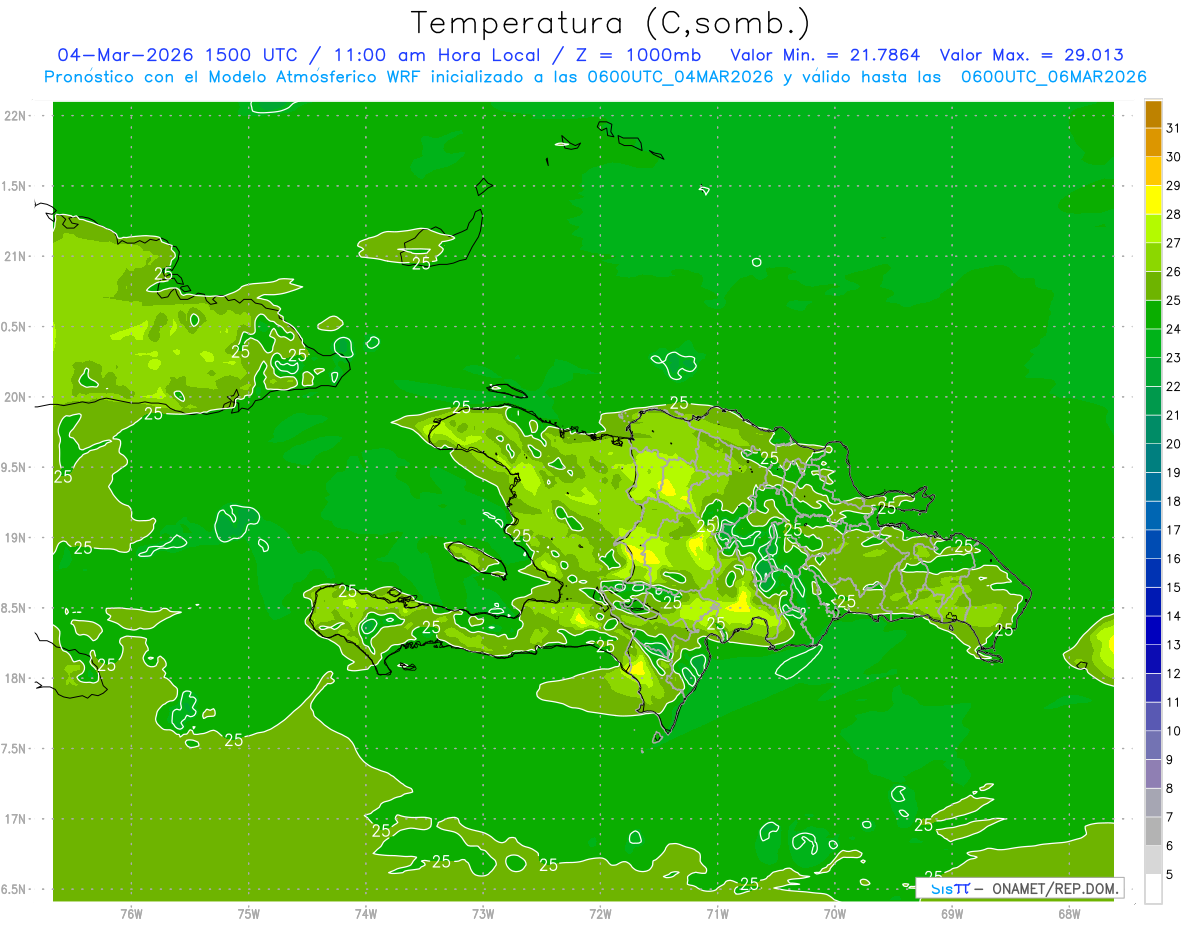Click the "0600UTC_06MAR2026" valid-until time
1200x927 pixels.
pyautogui.click(x=1054, y=77)
